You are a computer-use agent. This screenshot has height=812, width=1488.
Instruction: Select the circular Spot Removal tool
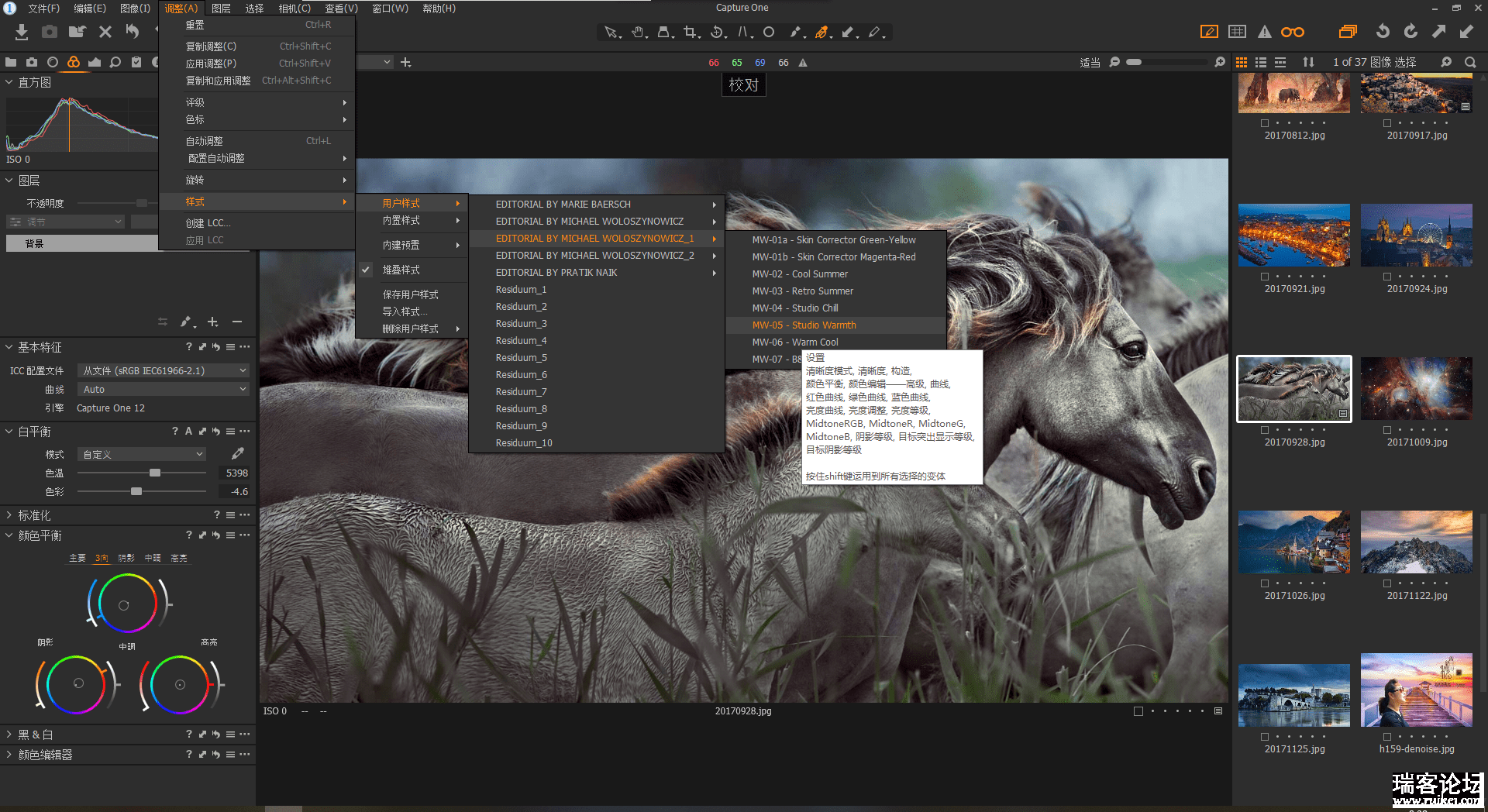[x=769, y=33]
